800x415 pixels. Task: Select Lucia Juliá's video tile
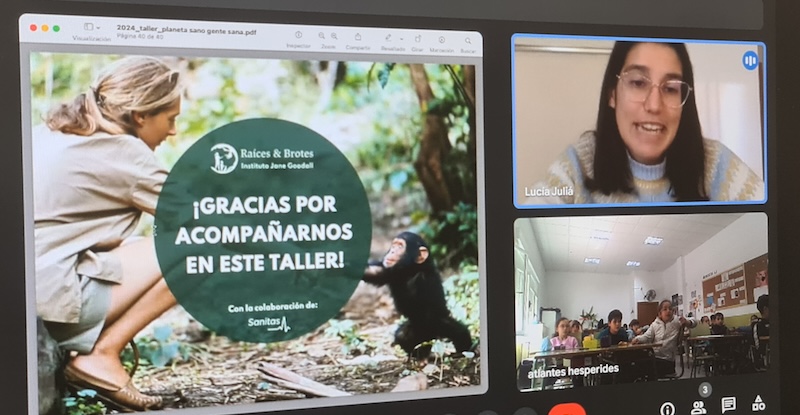click(x=640, y=120)
